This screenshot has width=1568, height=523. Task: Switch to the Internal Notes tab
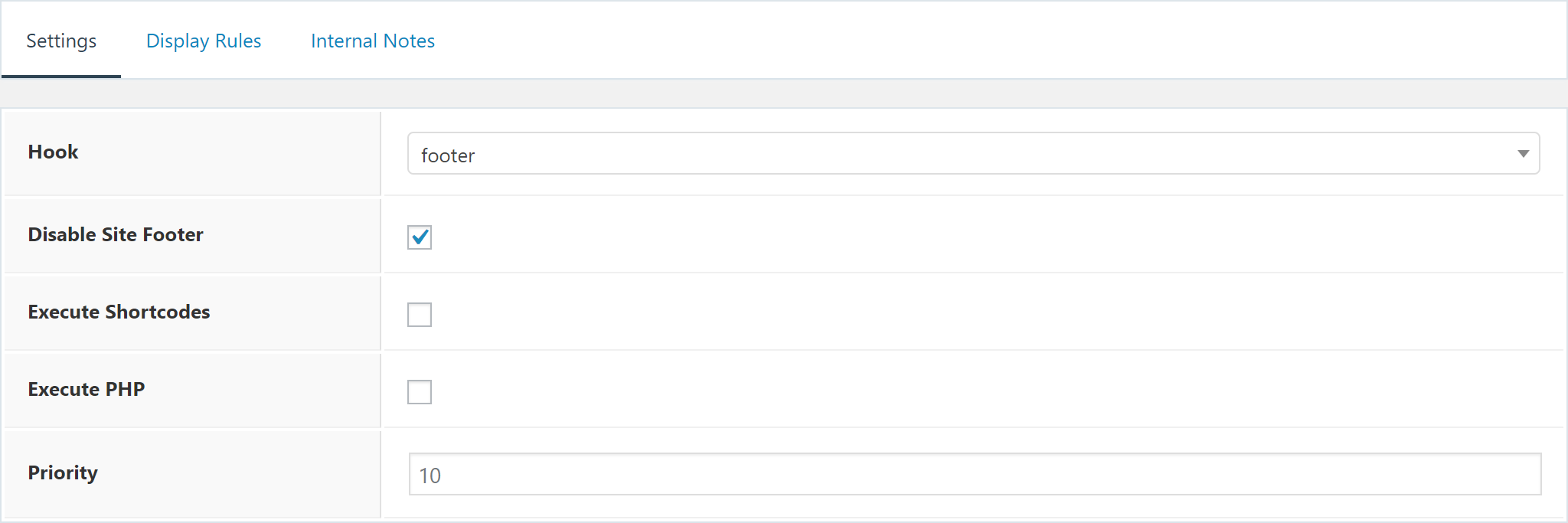[x=373, y=41]
